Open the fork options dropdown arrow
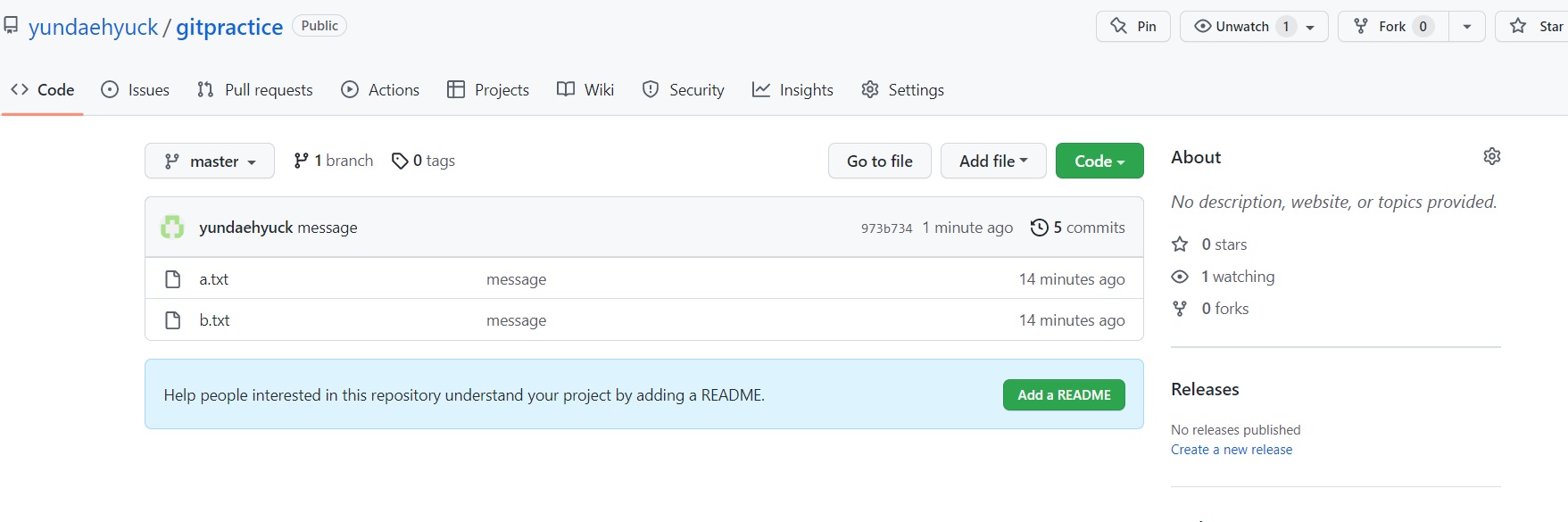1568x522 pixels. click(x=1466, y=27)
